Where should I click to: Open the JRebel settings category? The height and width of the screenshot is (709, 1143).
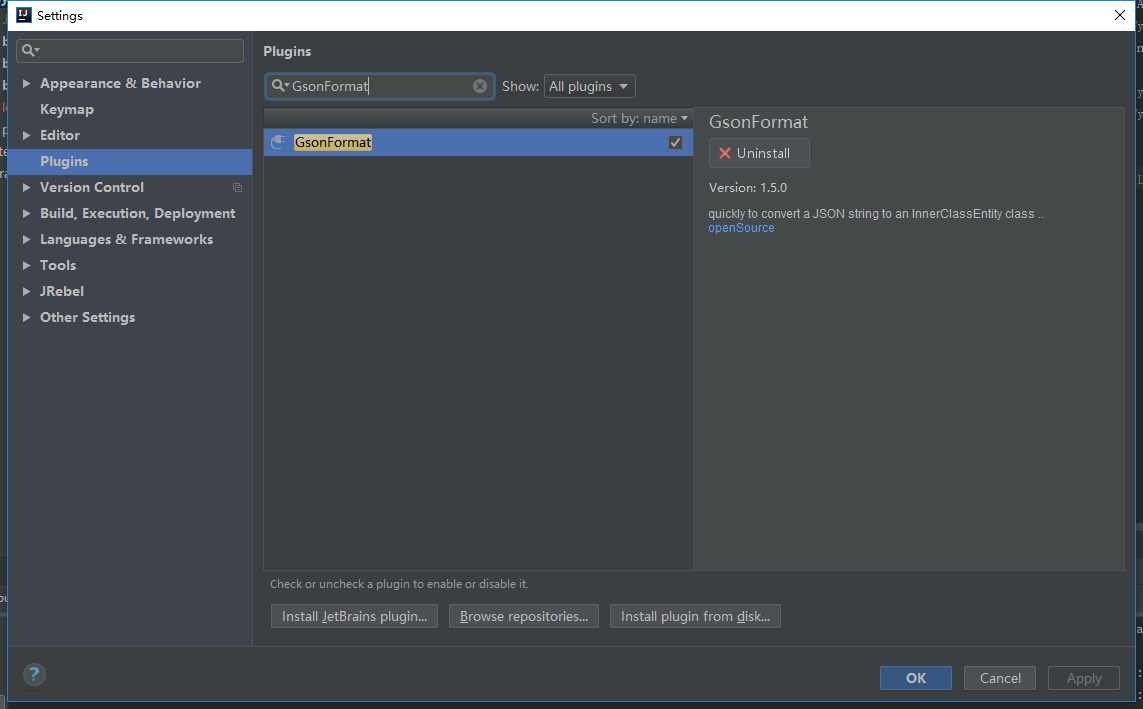pyautogui.click(x=62, y=291)
